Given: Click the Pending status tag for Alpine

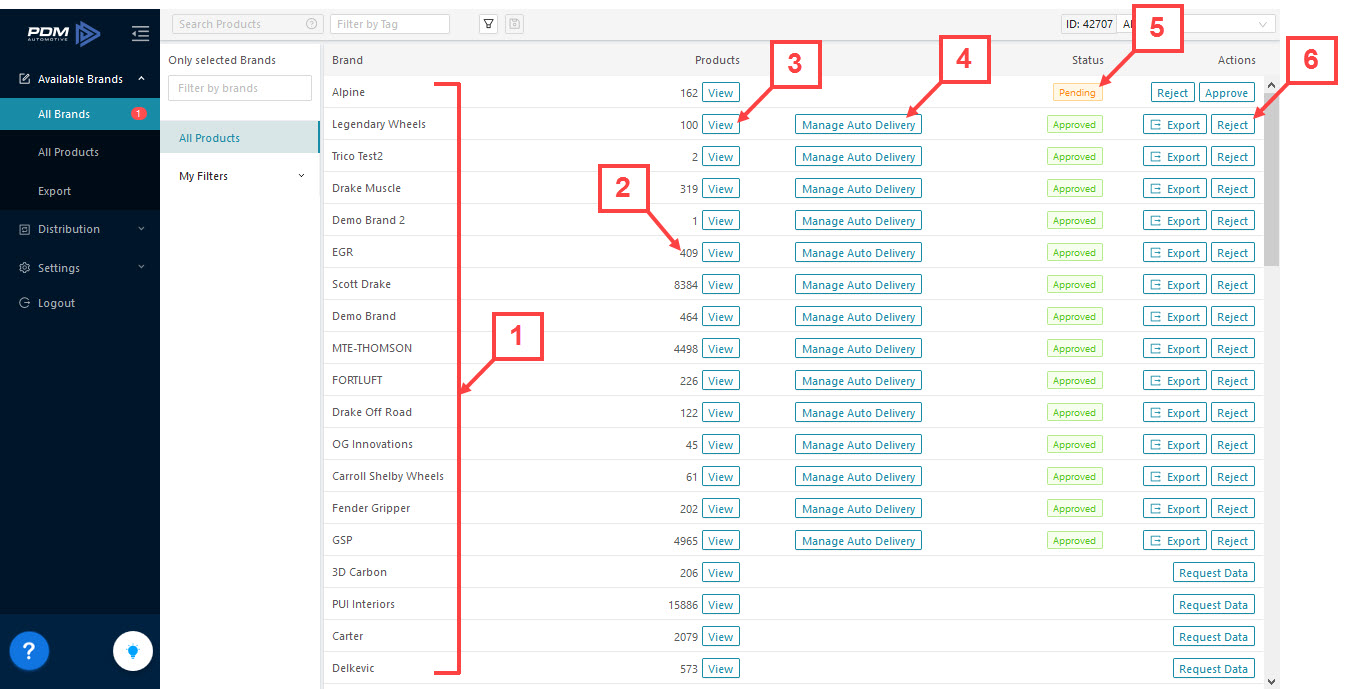Looking at the screenshot, I should (x=1077, y=93).
